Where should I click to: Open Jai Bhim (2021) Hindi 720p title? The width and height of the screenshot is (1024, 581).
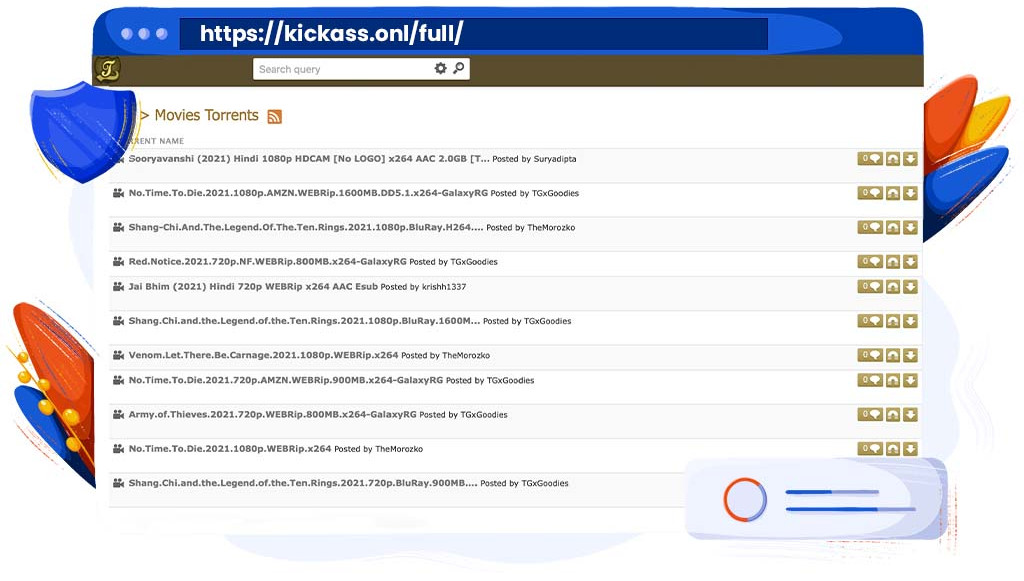[253, 287]
